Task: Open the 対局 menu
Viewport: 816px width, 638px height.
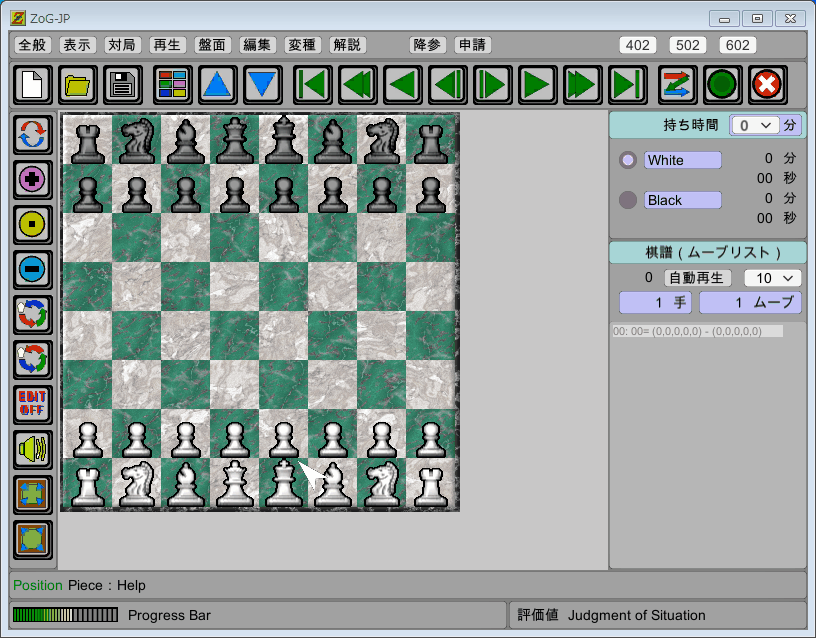Action: (x=122, y=45)
